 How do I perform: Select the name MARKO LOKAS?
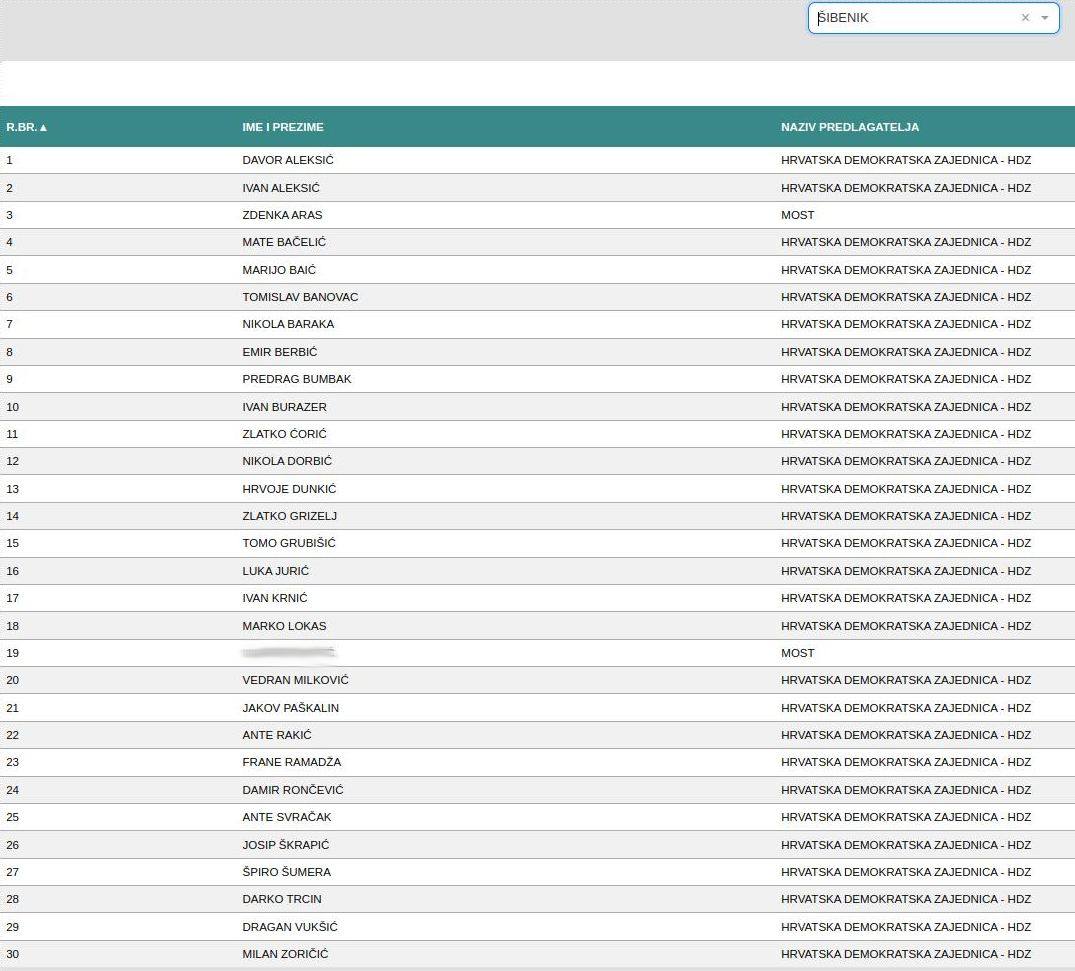click(284, 626)
